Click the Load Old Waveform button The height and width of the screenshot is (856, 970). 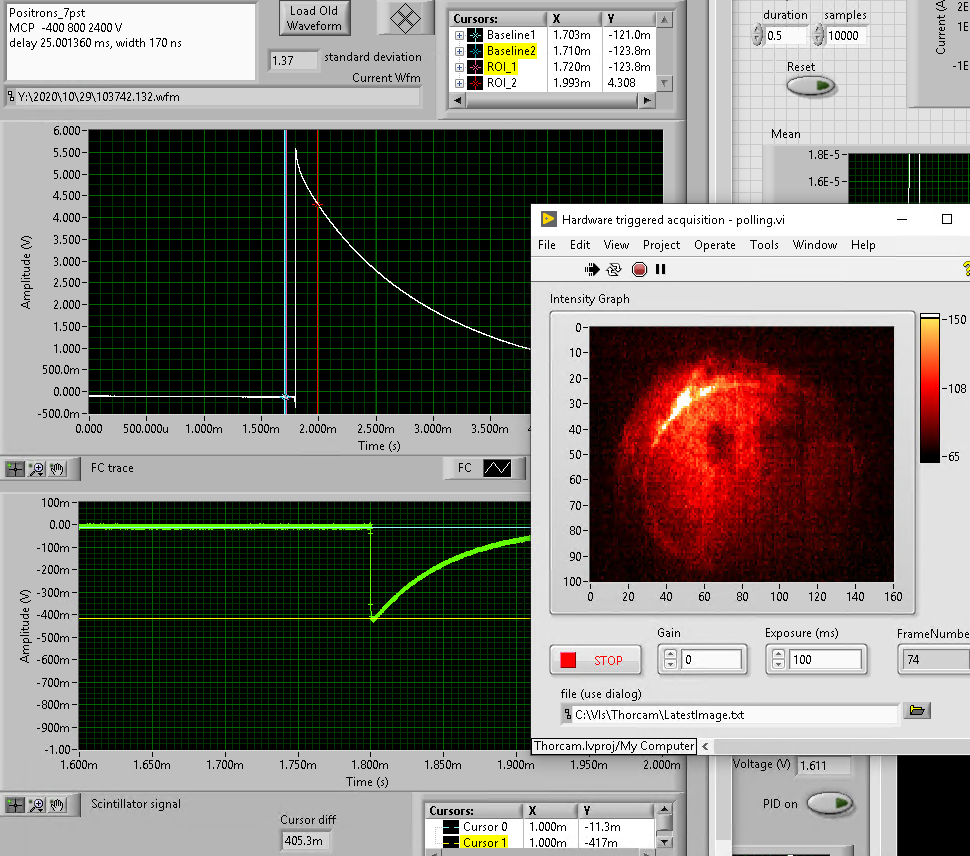coord(315,19)
